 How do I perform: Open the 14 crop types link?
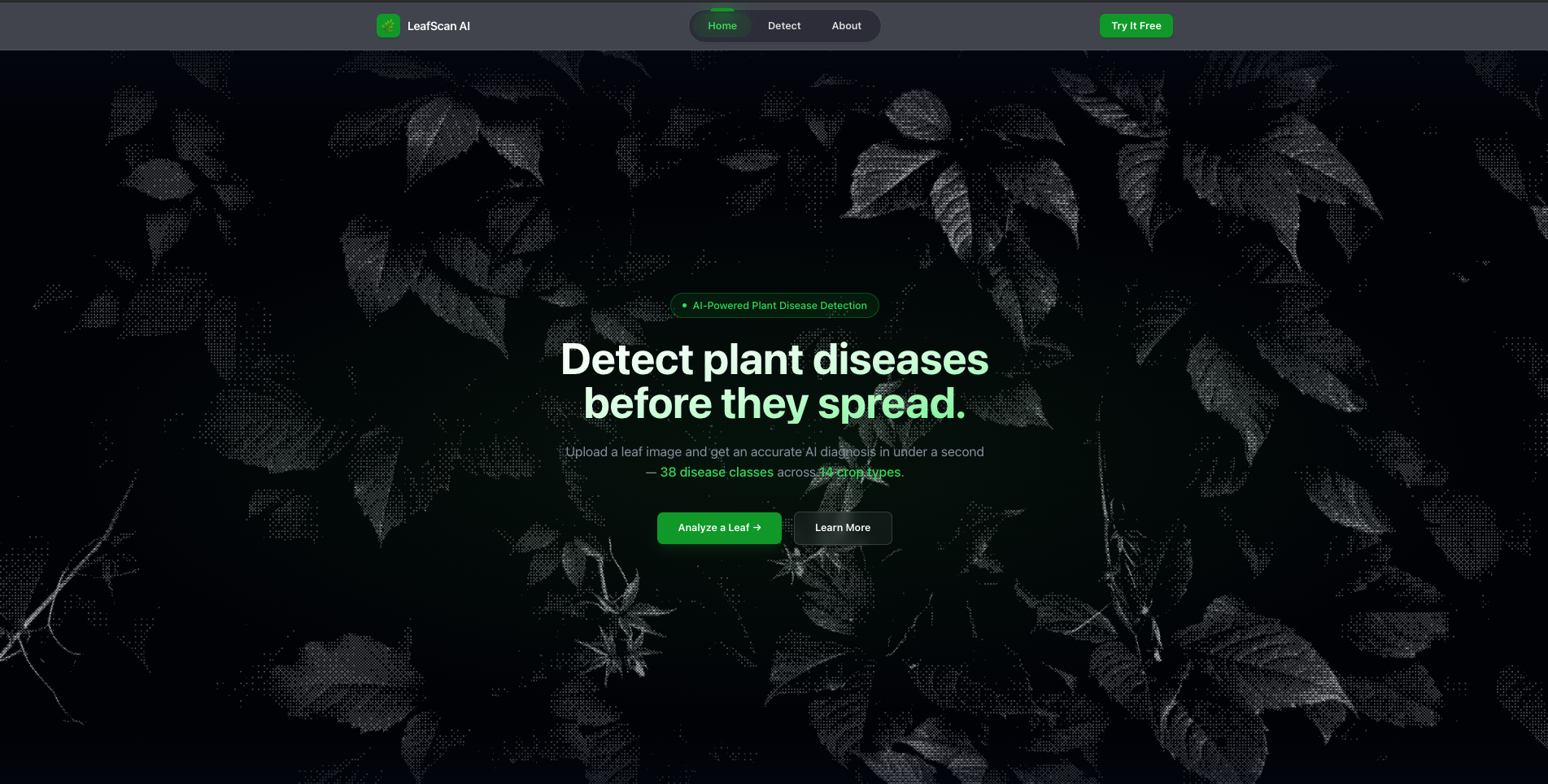coord(858,472)
